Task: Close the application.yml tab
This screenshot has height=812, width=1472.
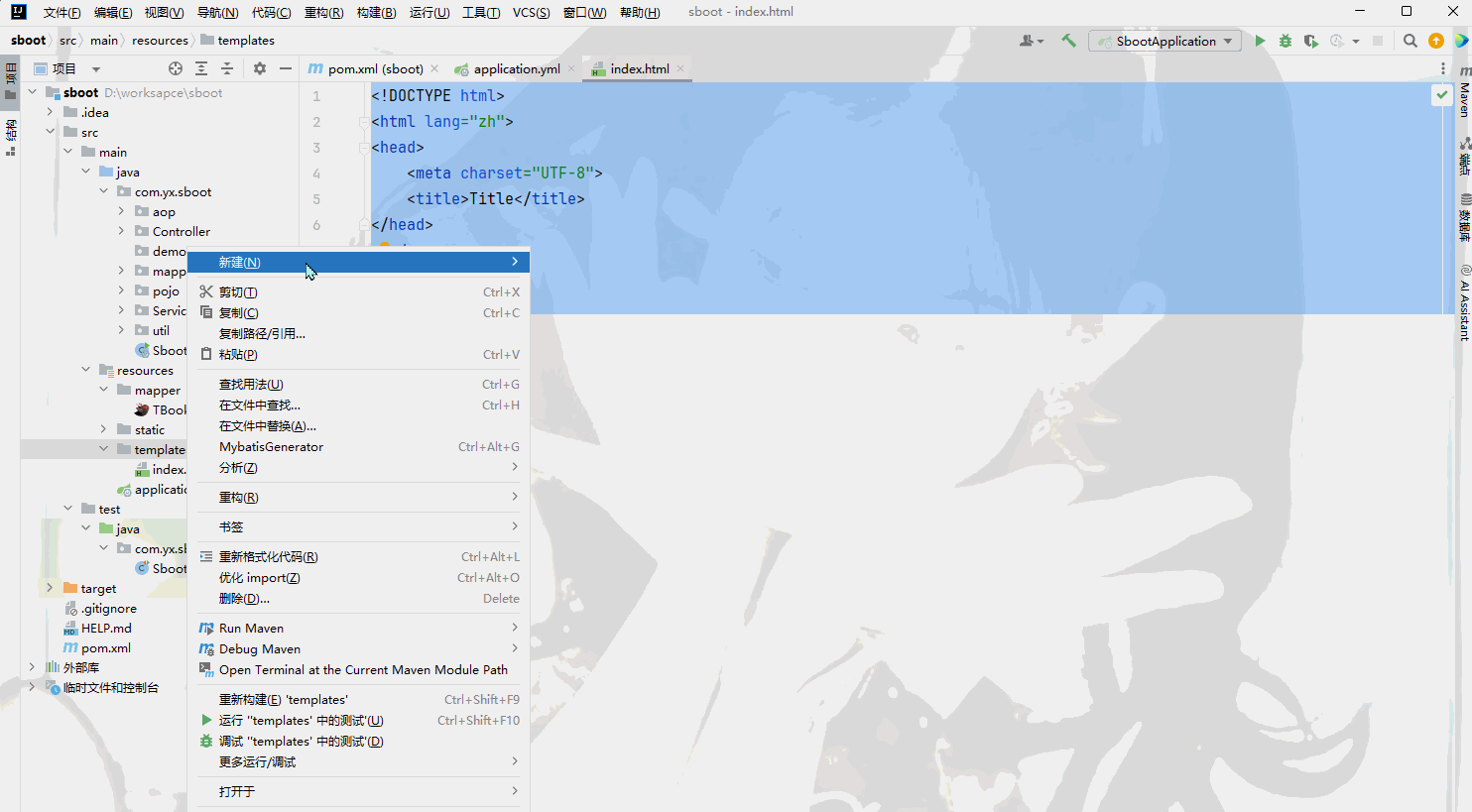Action: 571,68
